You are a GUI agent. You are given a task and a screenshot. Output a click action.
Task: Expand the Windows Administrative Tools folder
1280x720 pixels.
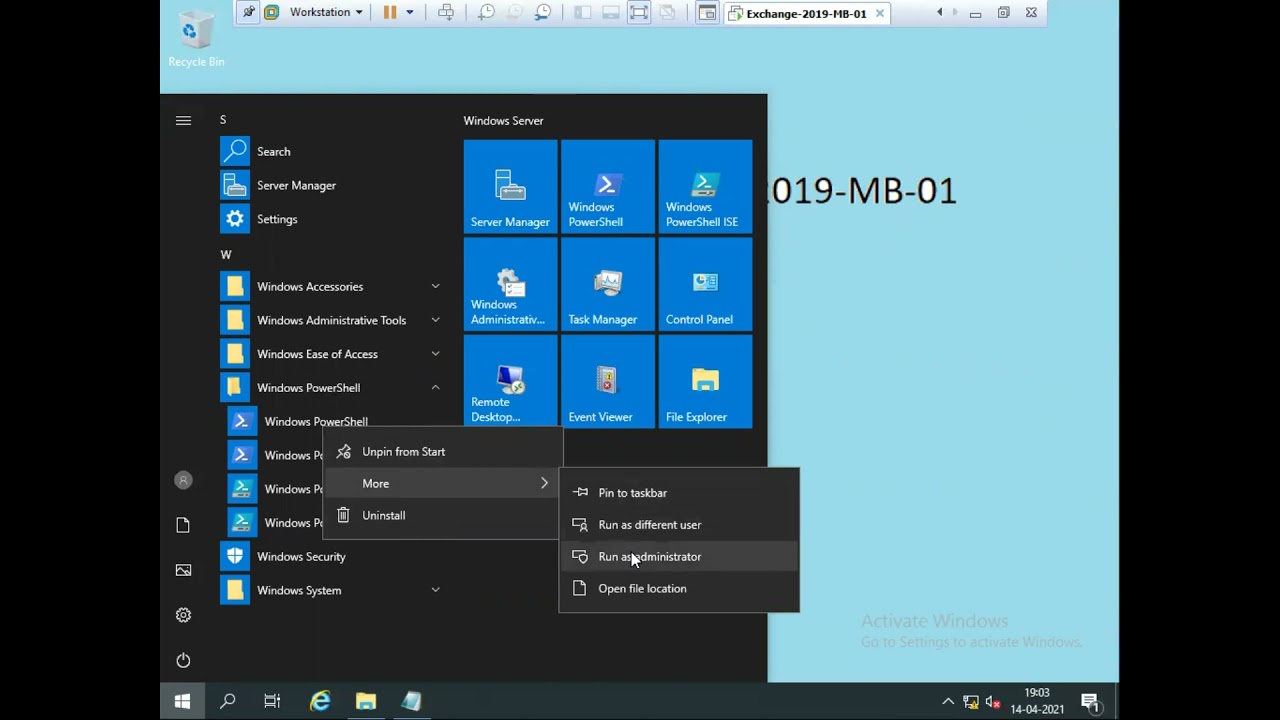tap(330, 321)
